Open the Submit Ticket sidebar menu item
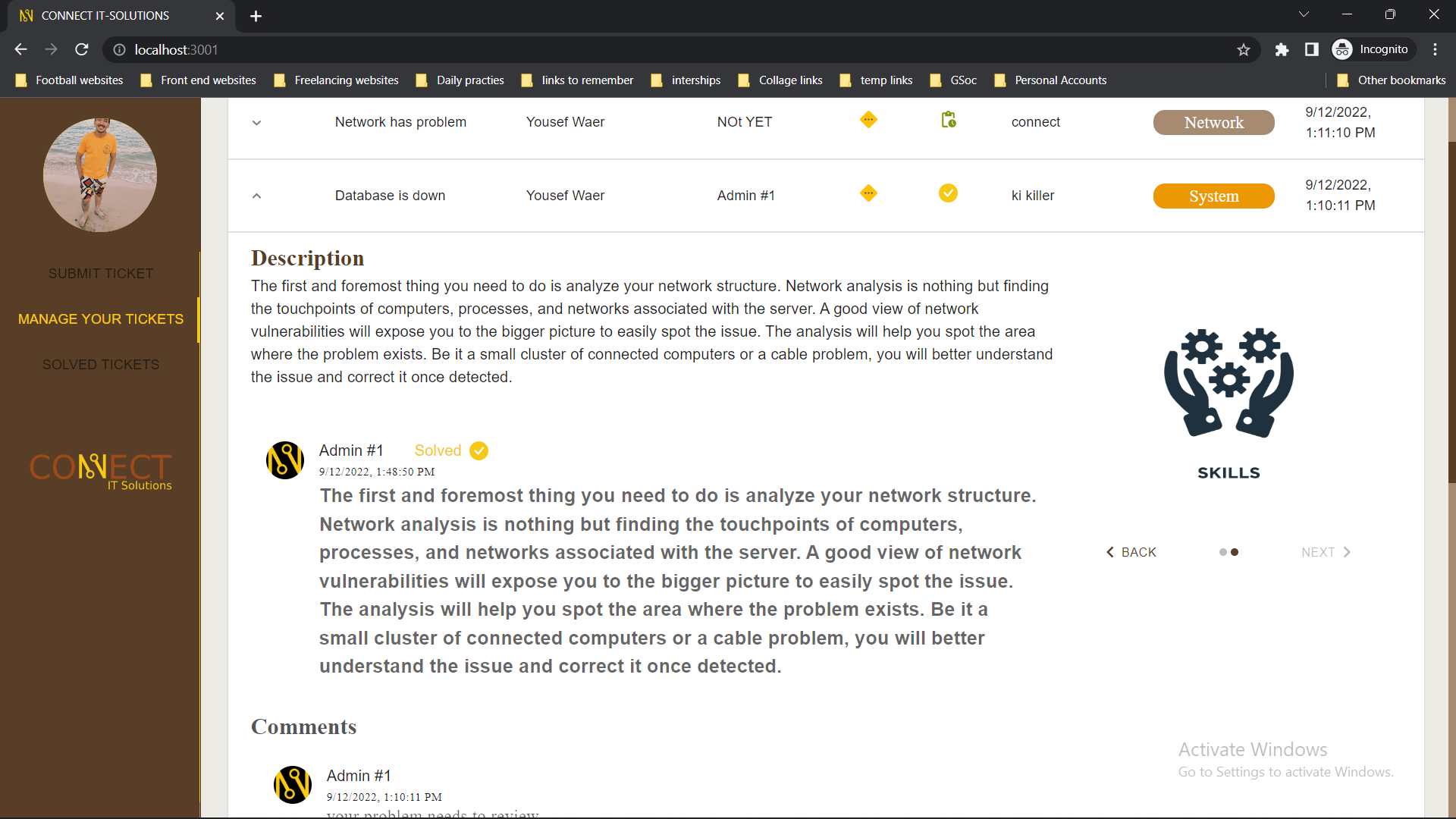The width and height of the screenshot is (1456, 819). tap(100, 274)
